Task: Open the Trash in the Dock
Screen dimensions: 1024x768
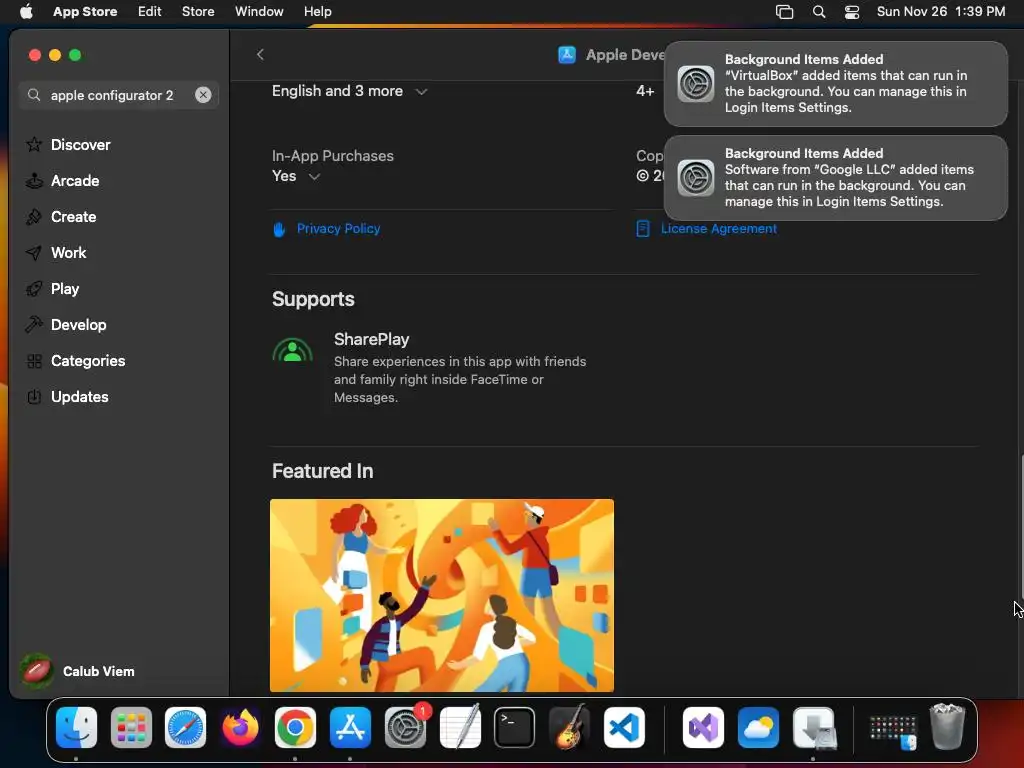Action: 947,726
